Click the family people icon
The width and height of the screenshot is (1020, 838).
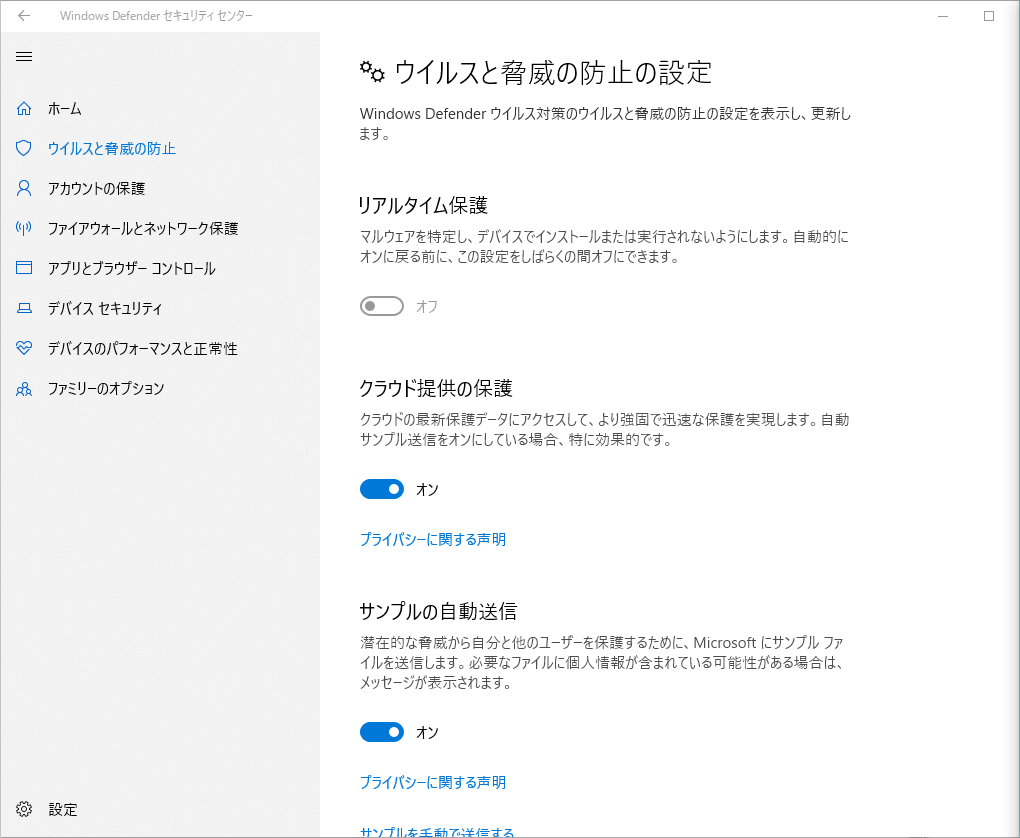24,389
